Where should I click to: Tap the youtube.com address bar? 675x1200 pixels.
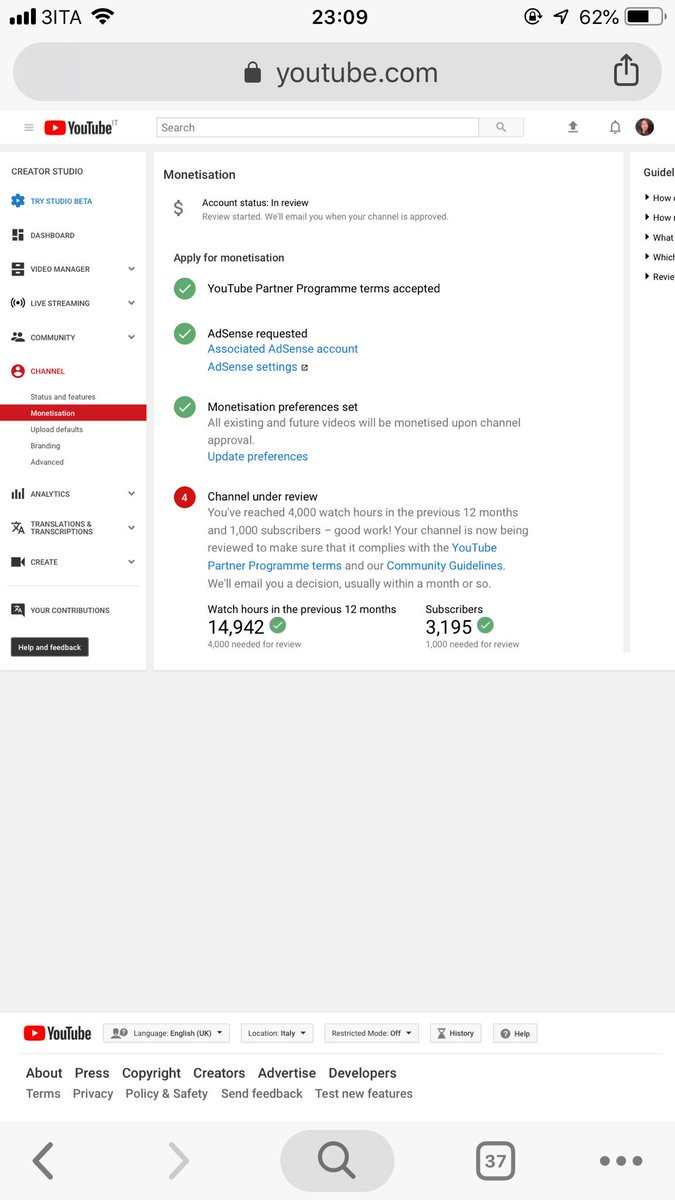(x=337, y=72)
